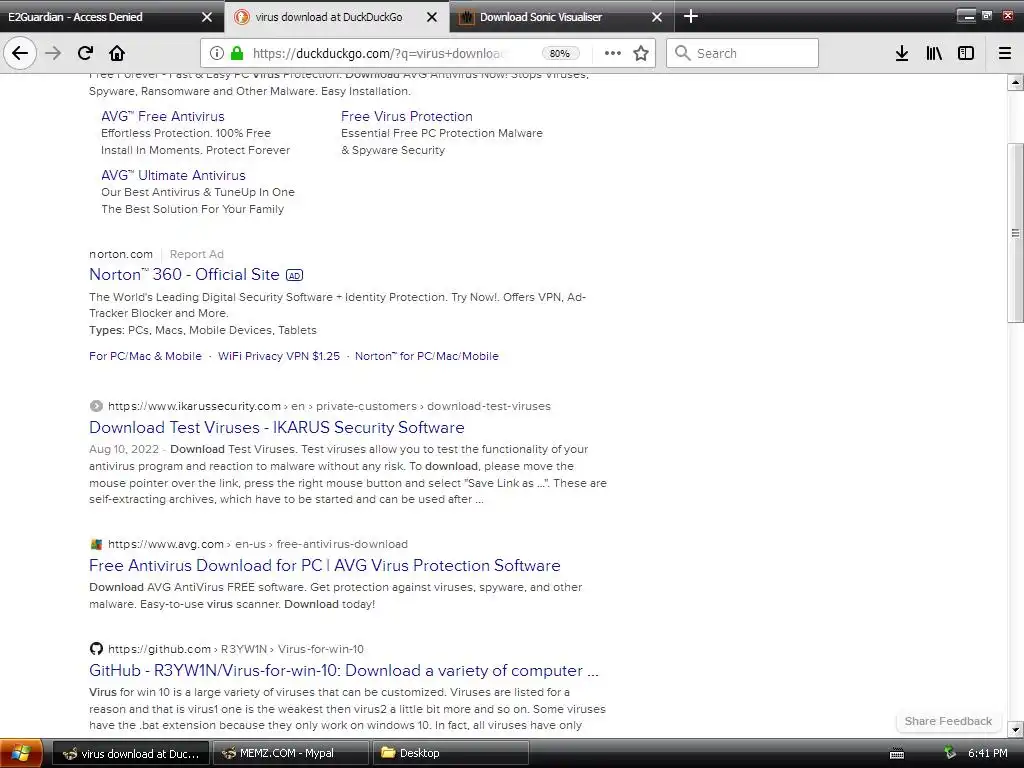Click the green secure connection padlock
Viewport: 1024px width, 768px height.
(x=237, y=53)
